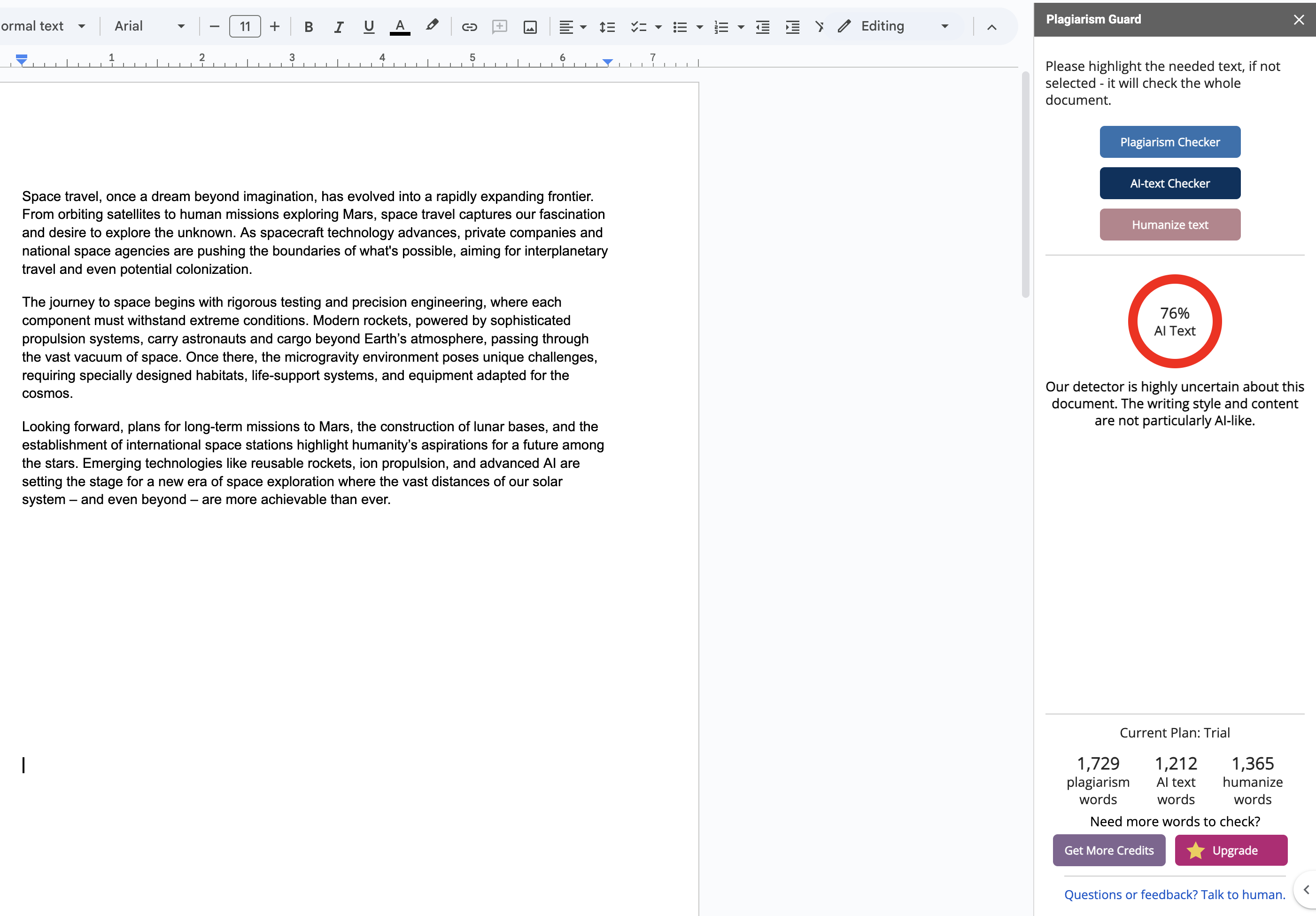Click the increase indent icon

coord(793,26)
